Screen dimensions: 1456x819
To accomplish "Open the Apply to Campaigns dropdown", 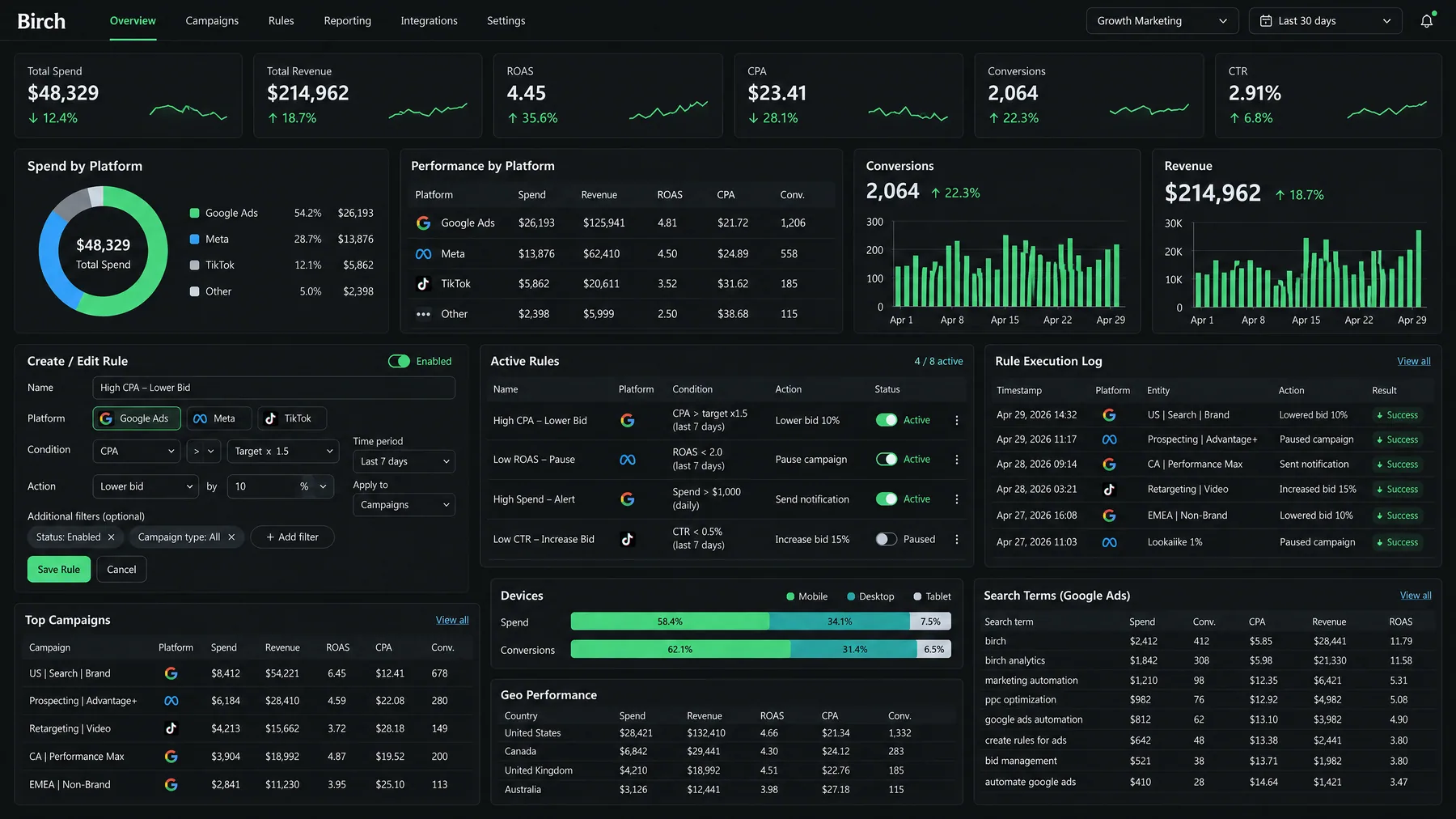I will click(x=404, y=505).
